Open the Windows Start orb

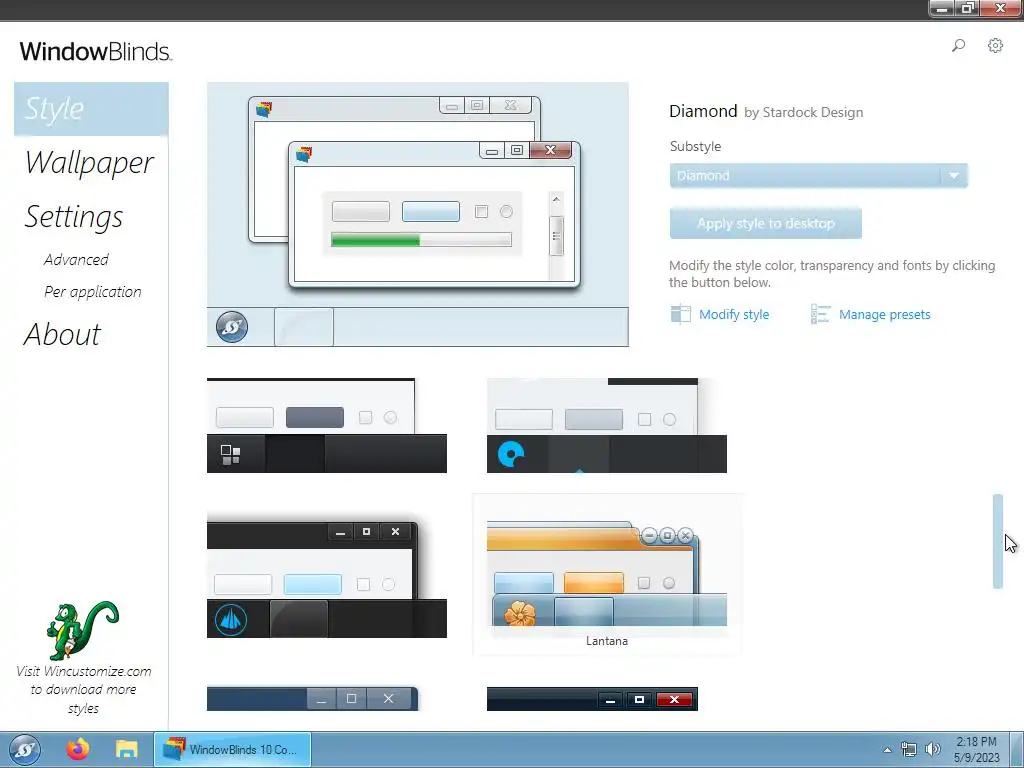(25, 750)
